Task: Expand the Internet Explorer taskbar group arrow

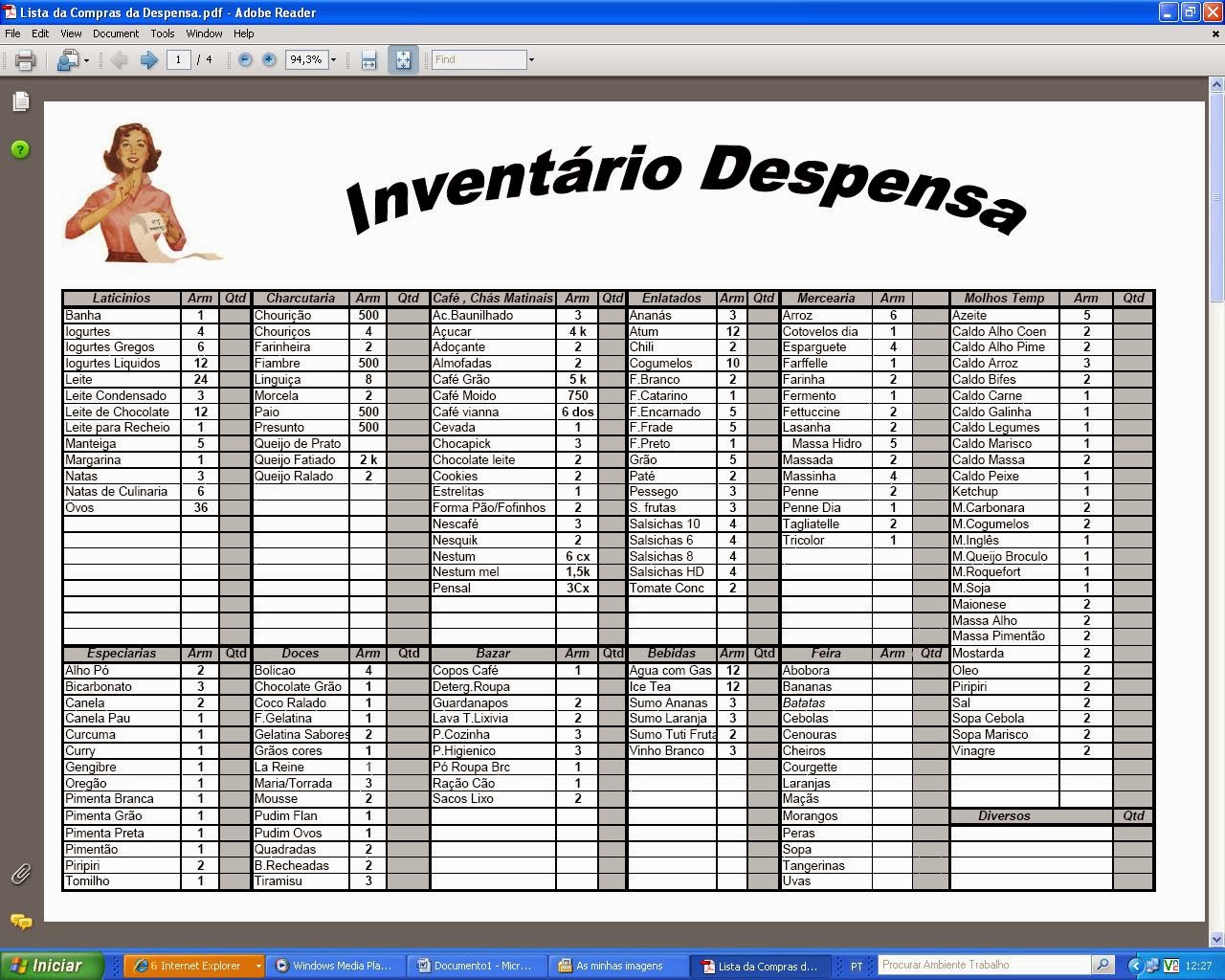Action: [x=257, y=966]
